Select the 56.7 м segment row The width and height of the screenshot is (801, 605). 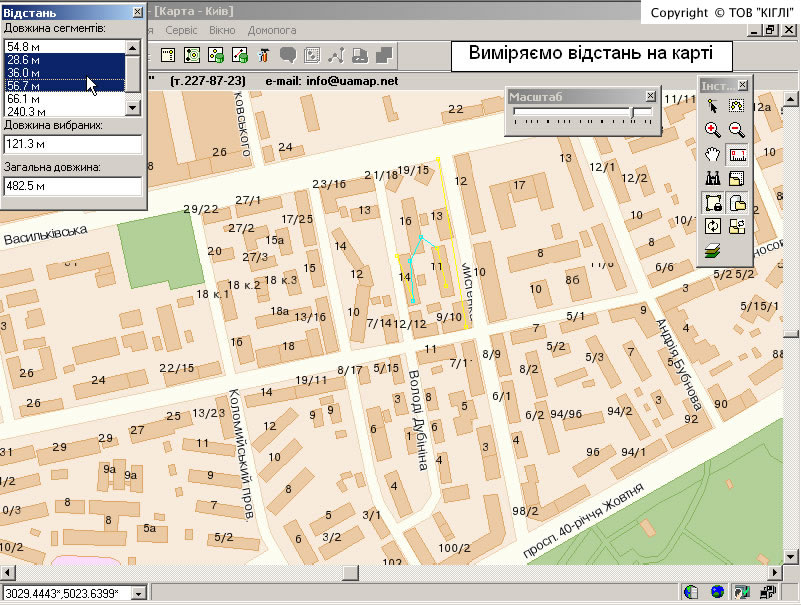64,86
